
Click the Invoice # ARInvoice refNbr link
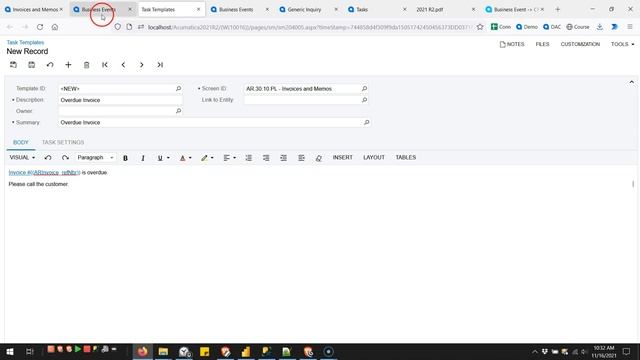(44, 173)
